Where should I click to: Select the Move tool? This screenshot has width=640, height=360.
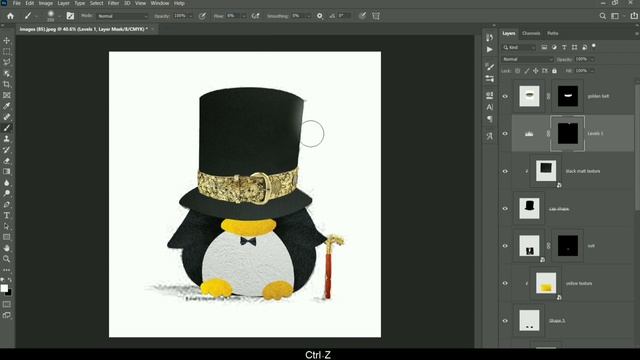click(x=7, y=40)
